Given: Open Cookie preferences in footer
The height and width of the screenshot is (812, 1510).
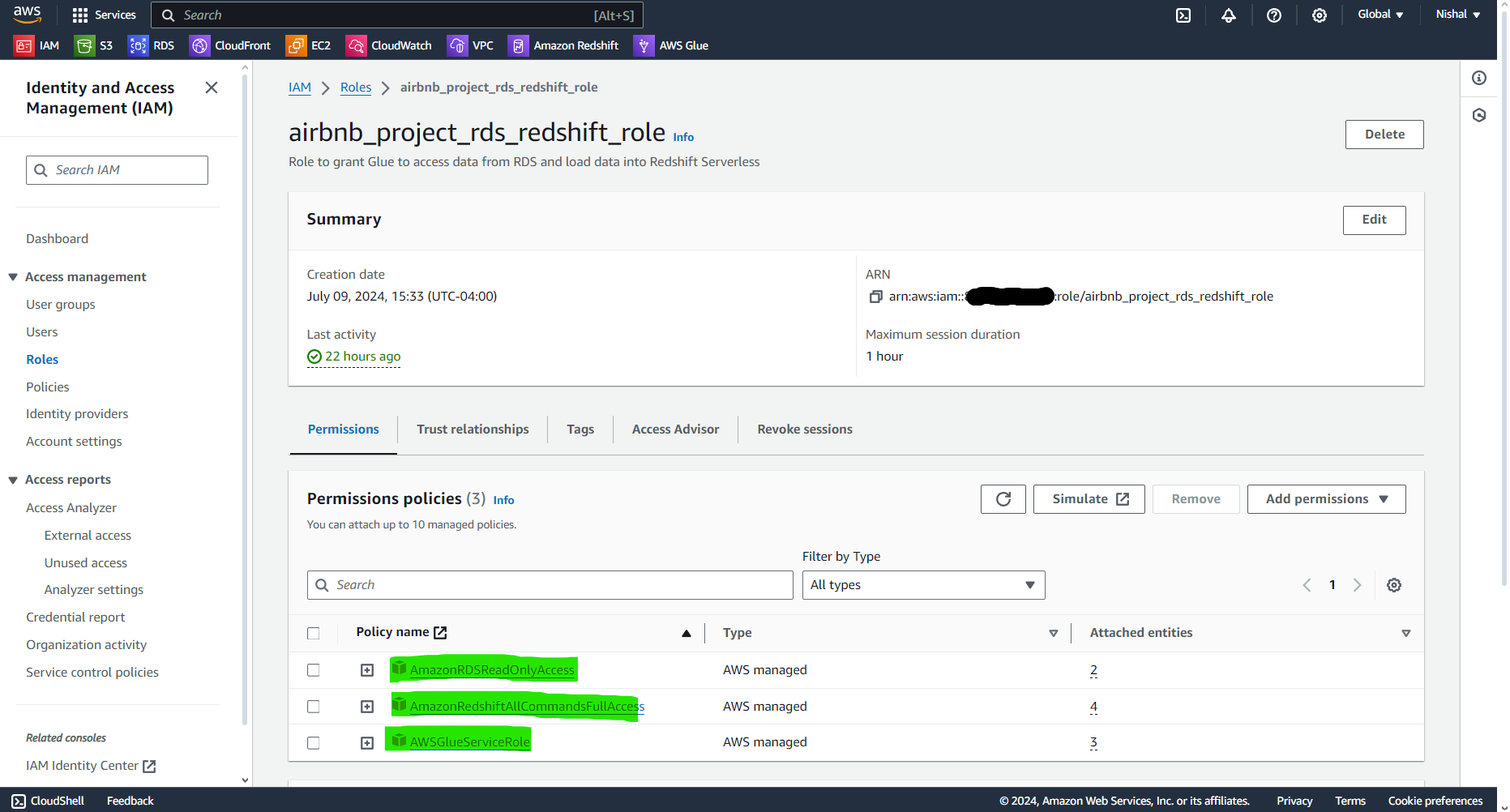Looking at the screenshot, I should (x=1435, y=801).
